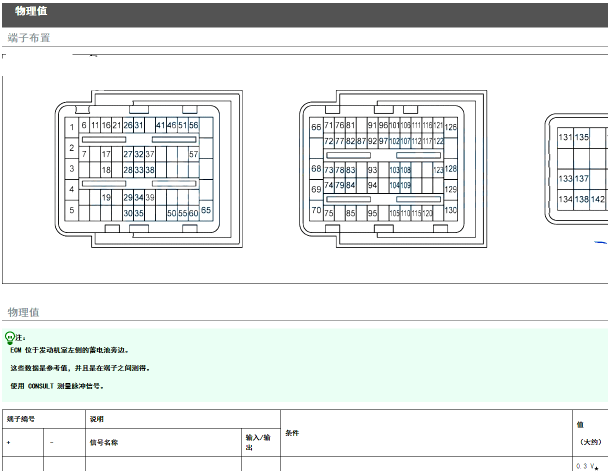Click the 信号名称 column header

coord(104,442)
